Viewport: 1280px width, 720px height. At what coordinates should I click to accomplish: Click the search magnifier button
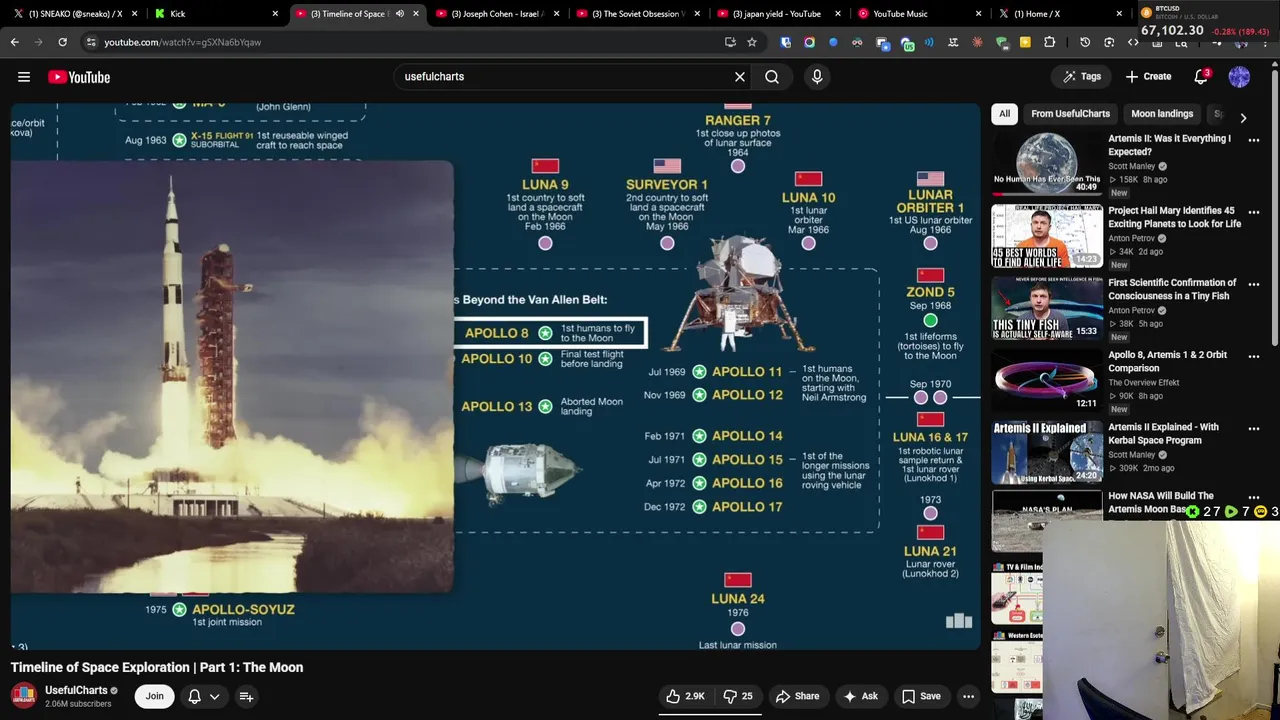point(772,77)
